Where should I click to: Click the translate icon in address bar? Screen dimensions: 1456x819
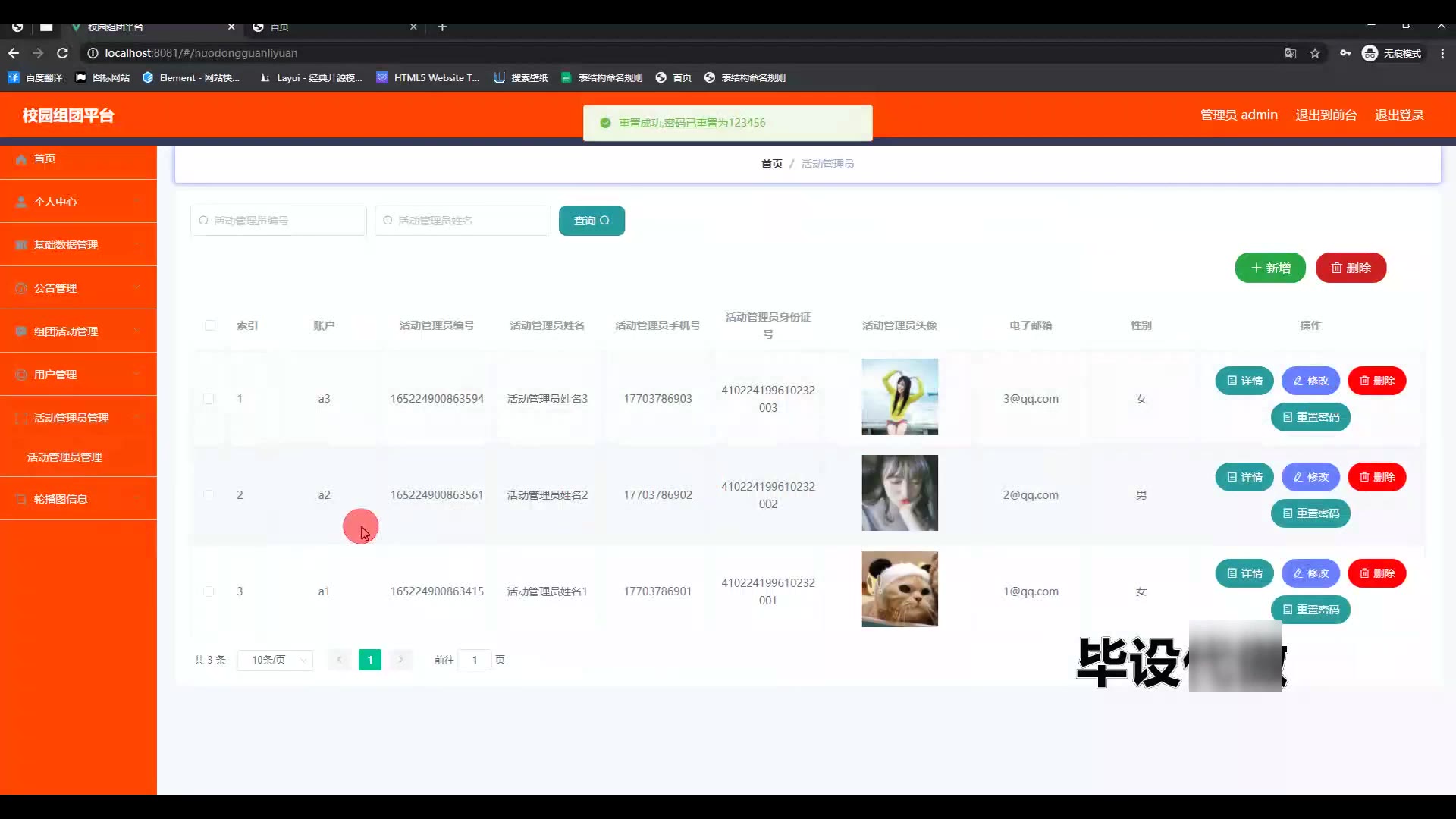(x=1290, y=53)
